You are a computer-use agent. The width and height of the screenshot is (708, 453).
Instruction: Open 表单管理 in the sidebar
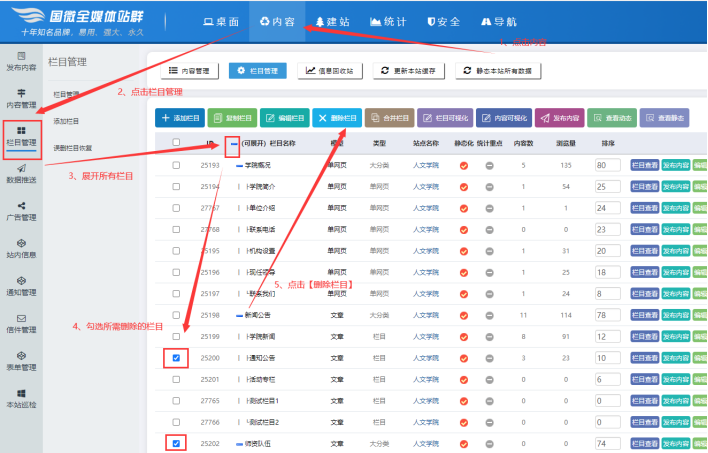(22, 359)
